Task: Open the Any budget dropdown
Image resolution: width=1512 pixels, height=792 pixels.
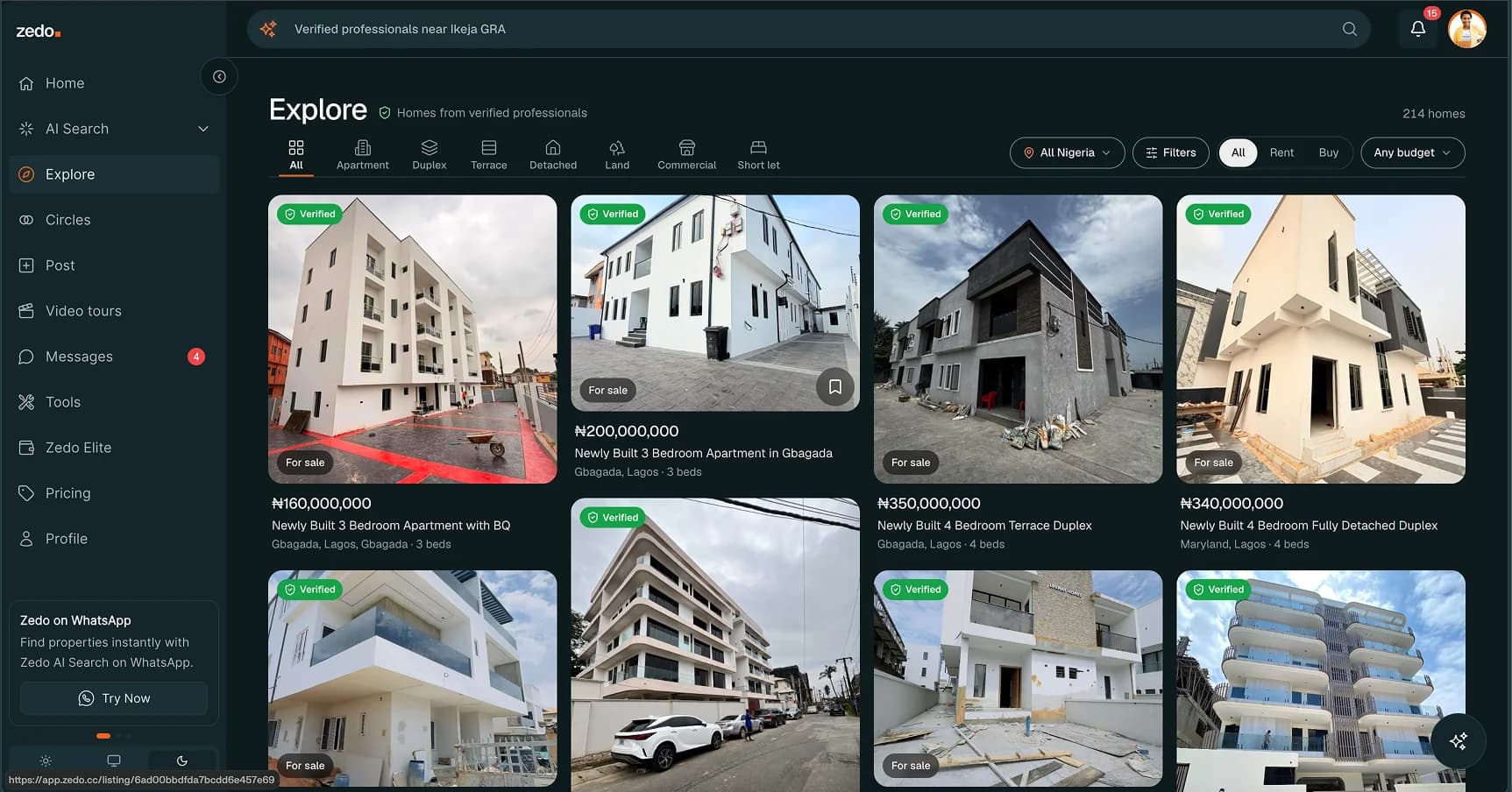Action: click(x=1412, y=152)
